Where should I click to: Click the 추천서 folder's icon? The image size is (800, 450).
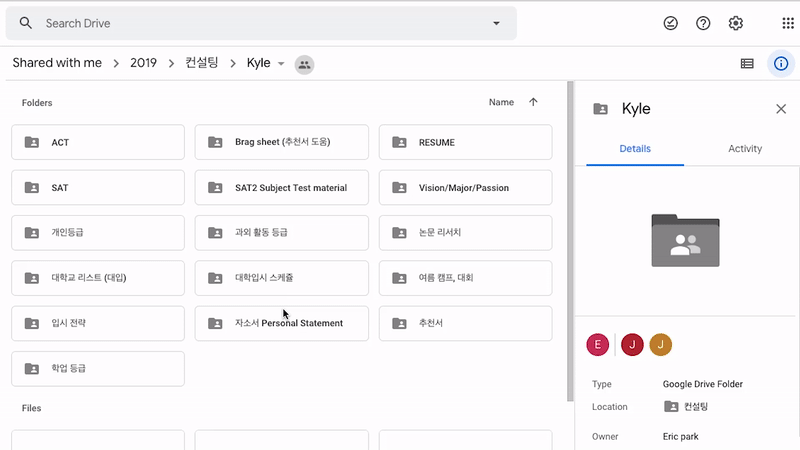click(x=399, y=323)
